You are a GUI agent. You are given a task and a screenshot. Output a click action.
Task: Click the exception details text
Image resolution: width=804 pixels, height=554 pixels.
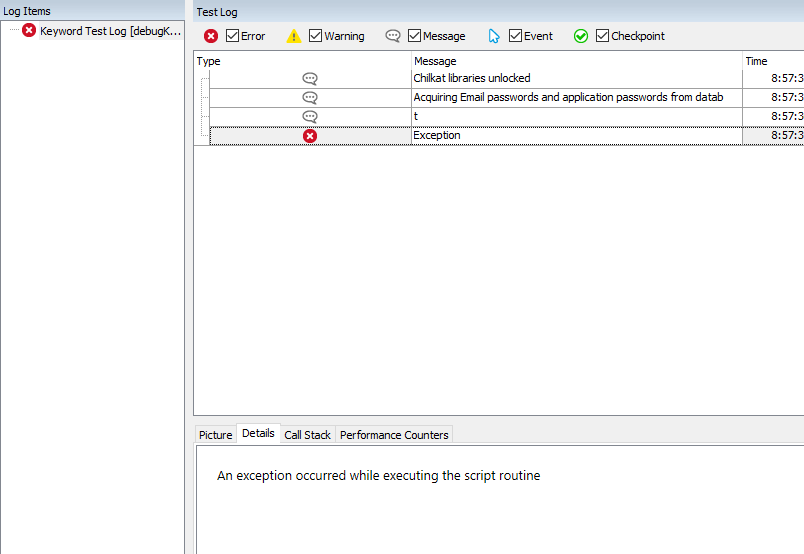(x=378, y=476)
